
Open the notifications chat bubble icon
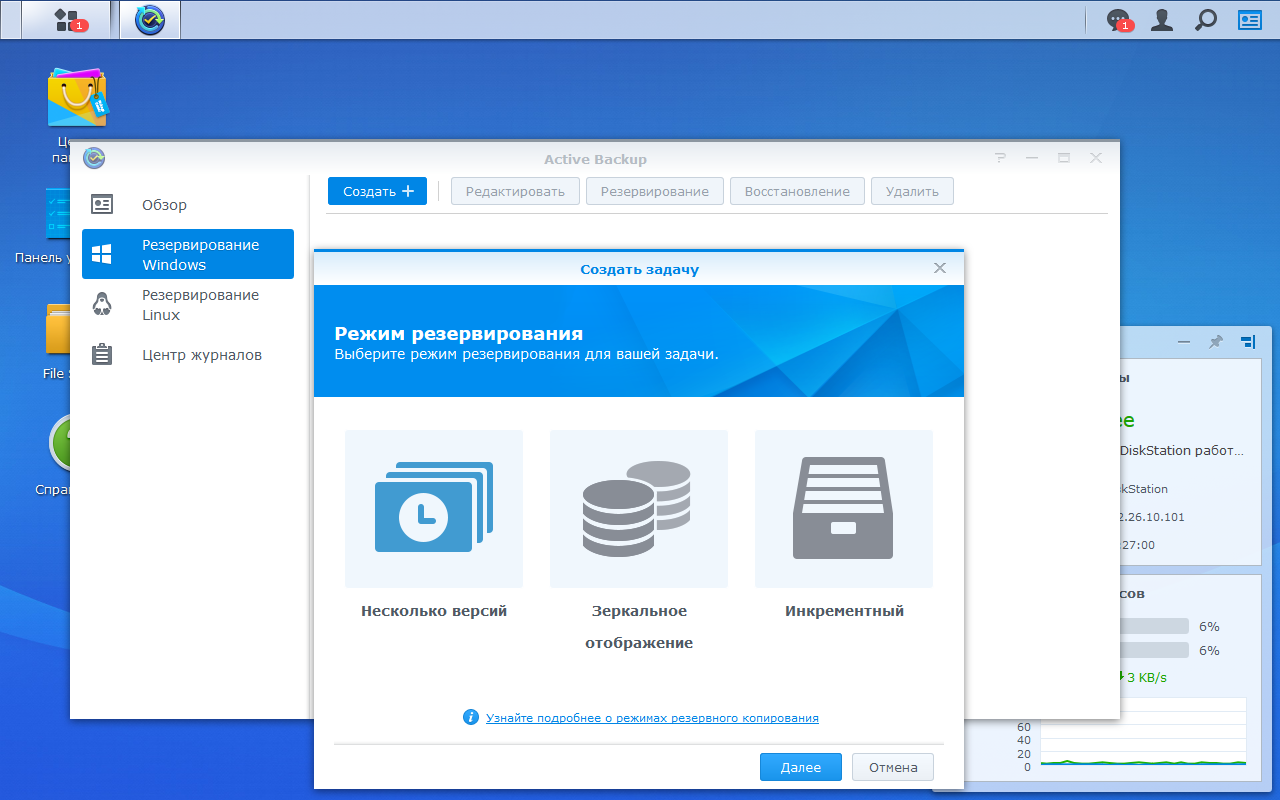coord(1118,20)
